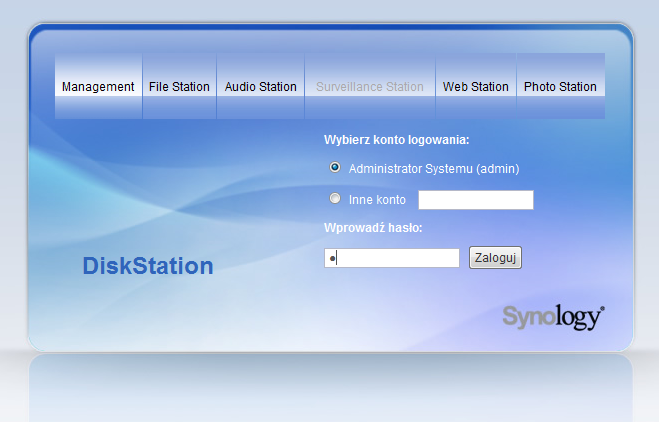Choose the Inne konto radio option

tap(335, 198)
